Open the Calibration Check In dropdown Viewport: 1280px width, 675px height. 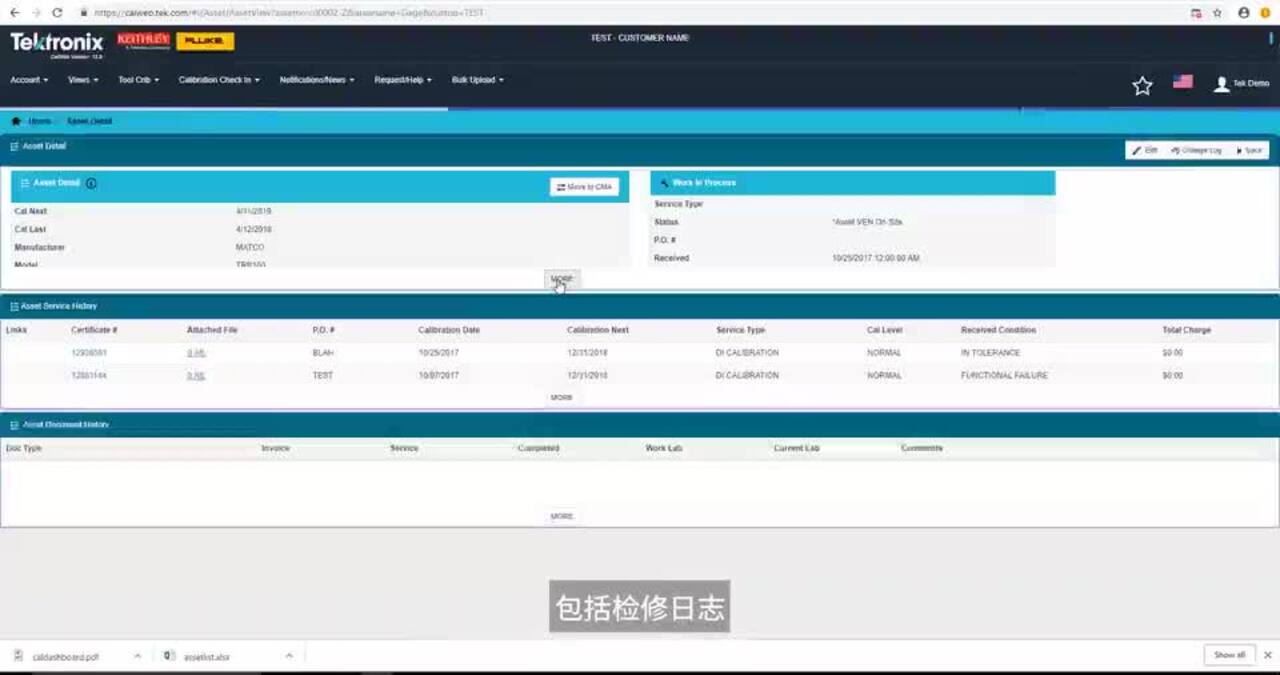pos(219,80)
